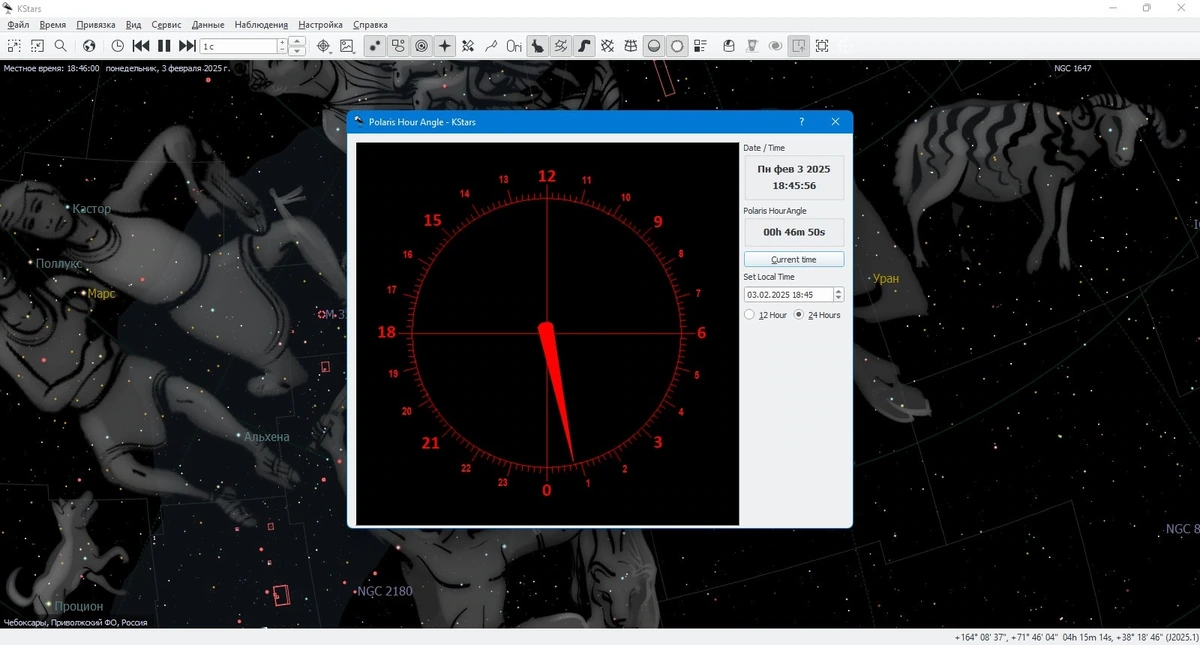Image resolution: width=1200 pixels, height=645 pixels.
Task: Click the Кастор star label
Action: pos(92,209)
